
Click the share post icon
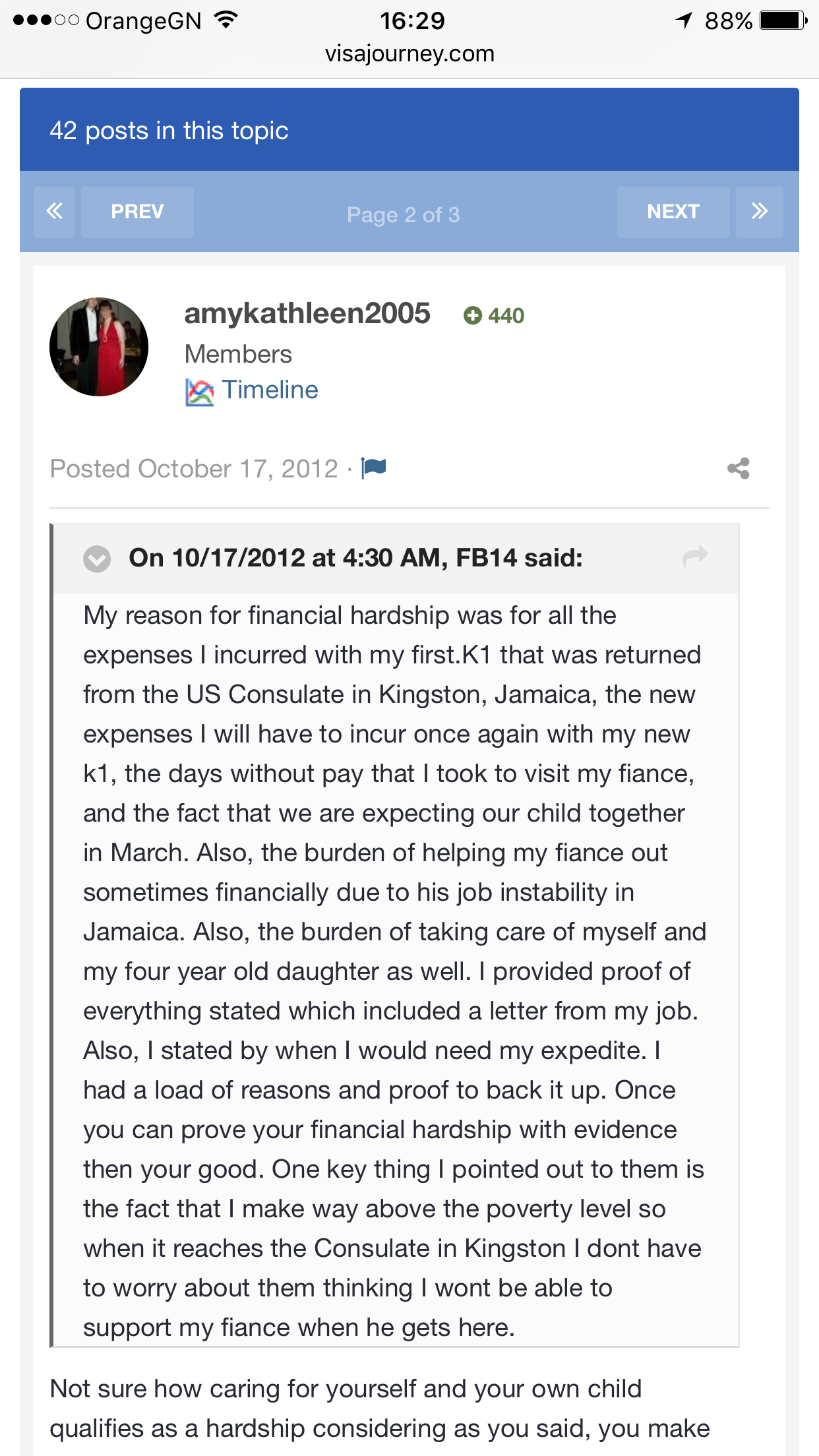(738, 468)
